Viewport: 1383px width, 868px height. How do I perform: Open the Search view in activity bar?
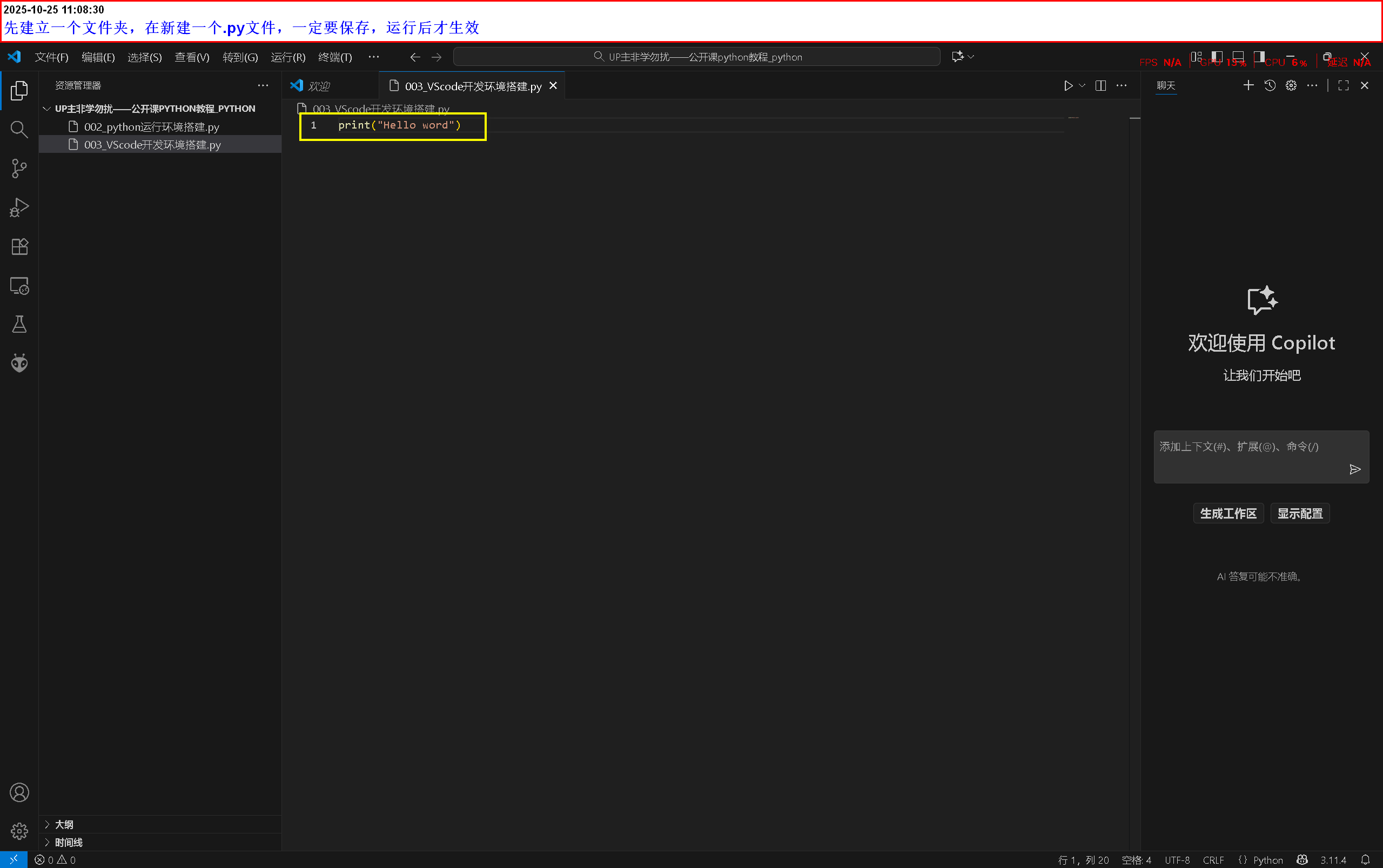(19, 130)
